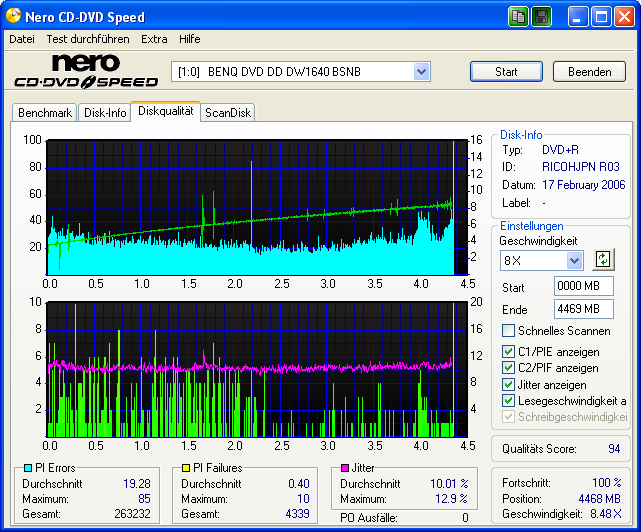
Task: Toggle the Lesegeschwindigkeit checkbox
Action: tap(508, 401)
